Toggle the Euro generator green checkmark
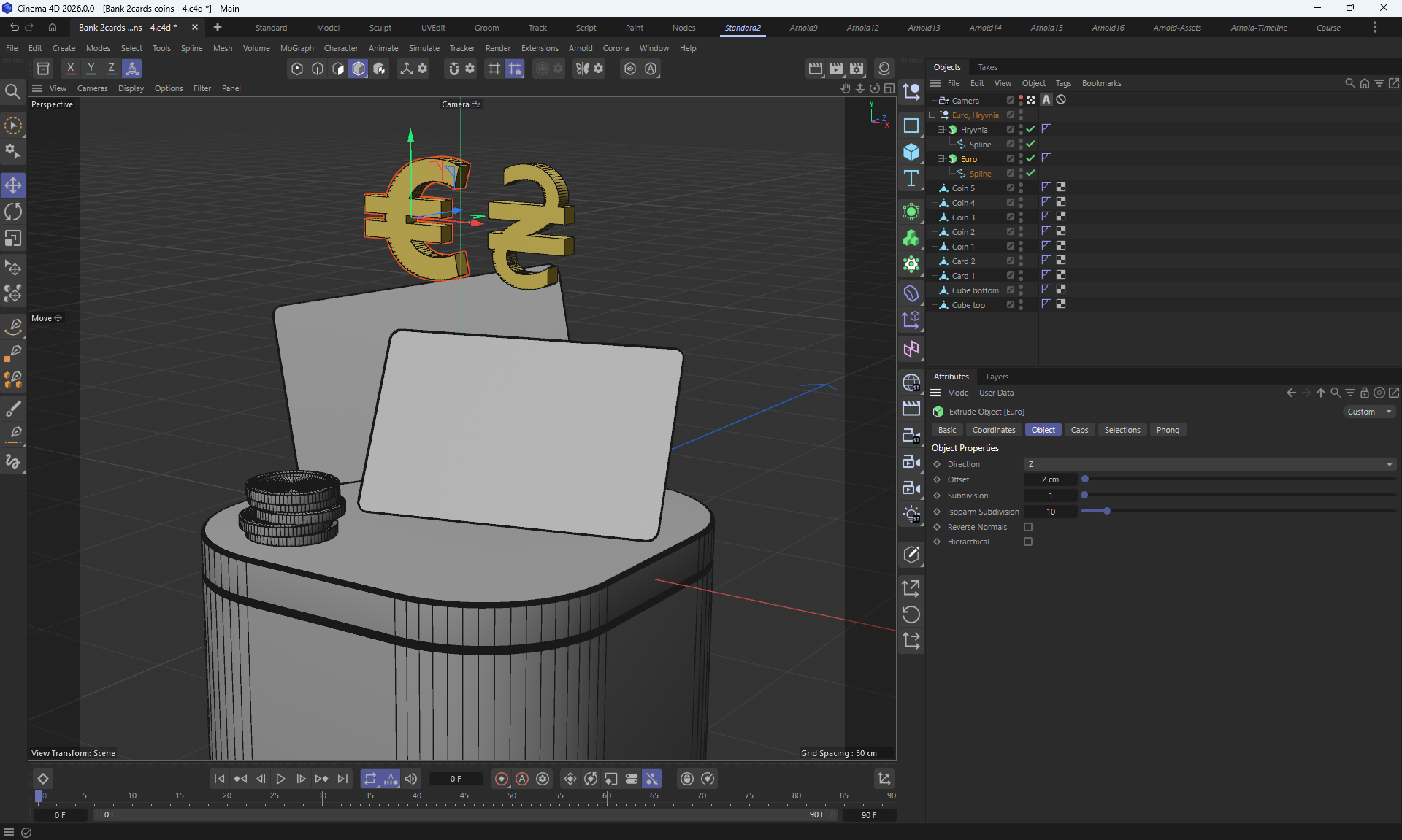 click(x=1030, y=158)
